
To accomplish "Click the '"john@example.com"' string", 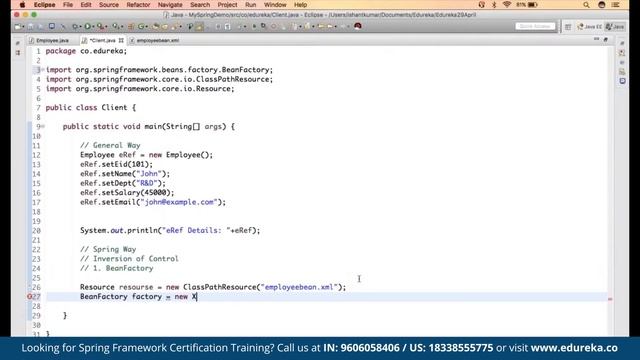I will click(179, 202).
